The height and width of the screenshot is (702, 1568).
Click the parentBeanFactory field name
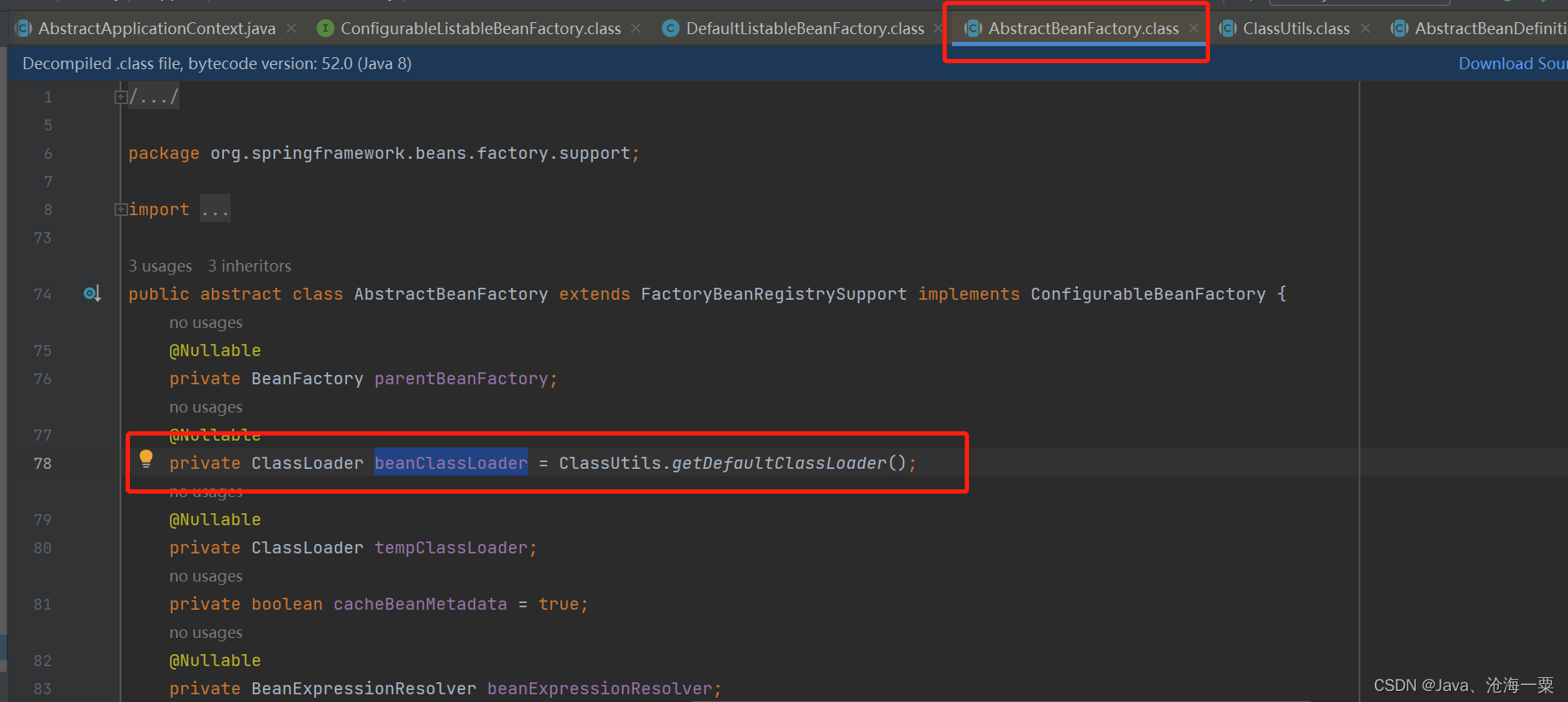point(461,378)
